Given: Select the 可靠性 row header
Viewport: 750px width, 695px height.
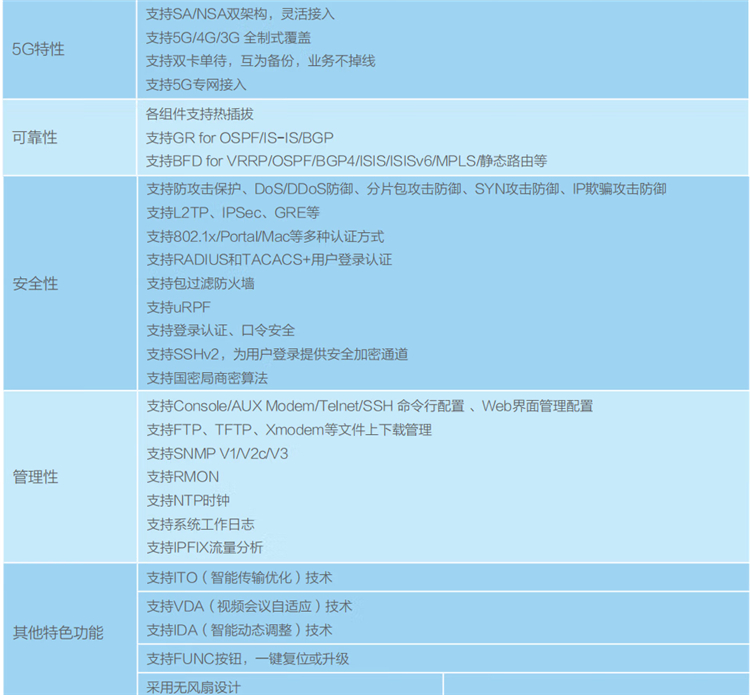Looking at the screenshot, I should point(35,137).
